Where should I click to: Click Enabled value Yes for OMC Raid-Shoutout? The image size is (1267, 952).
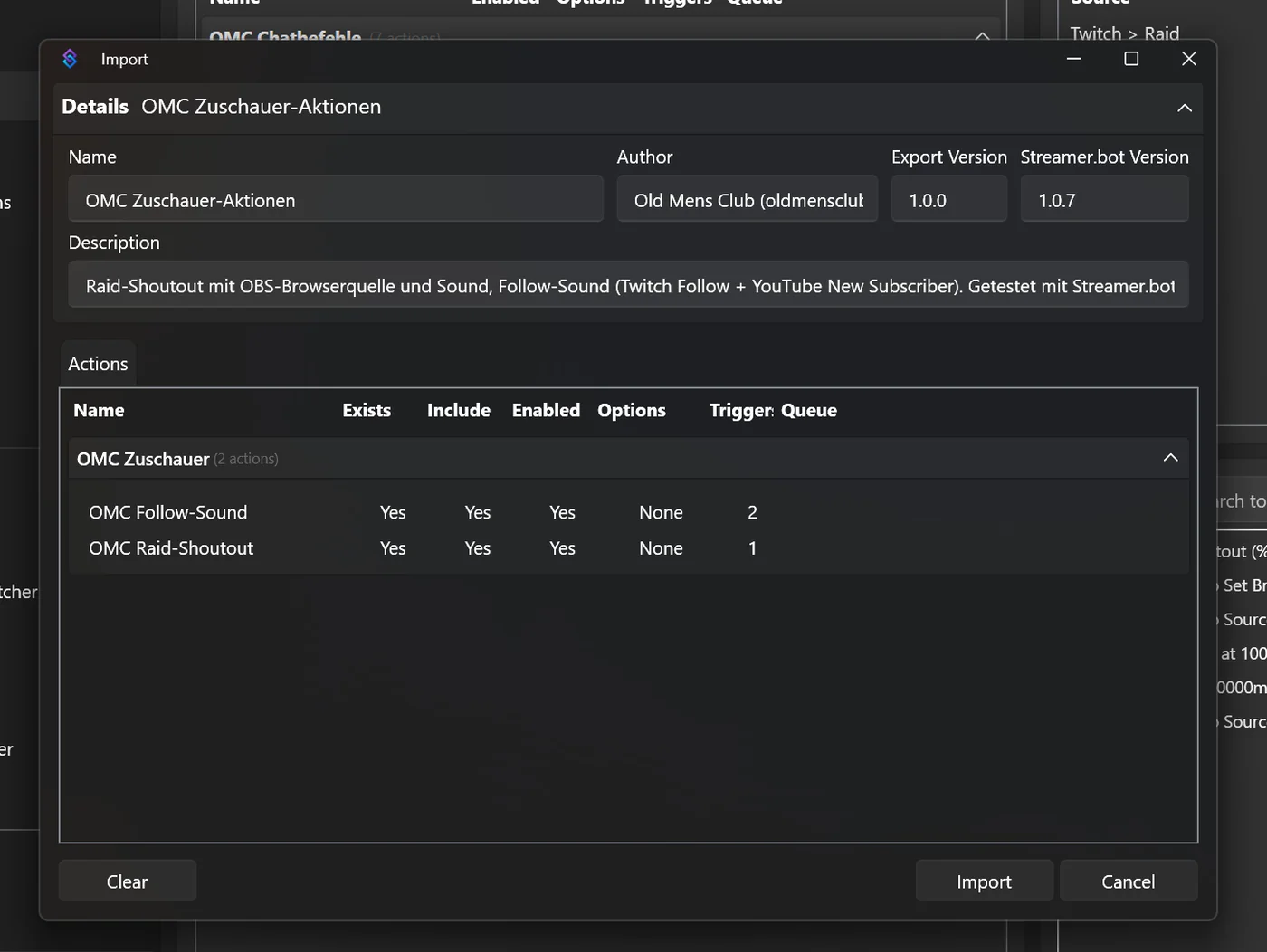click(563, 548)
